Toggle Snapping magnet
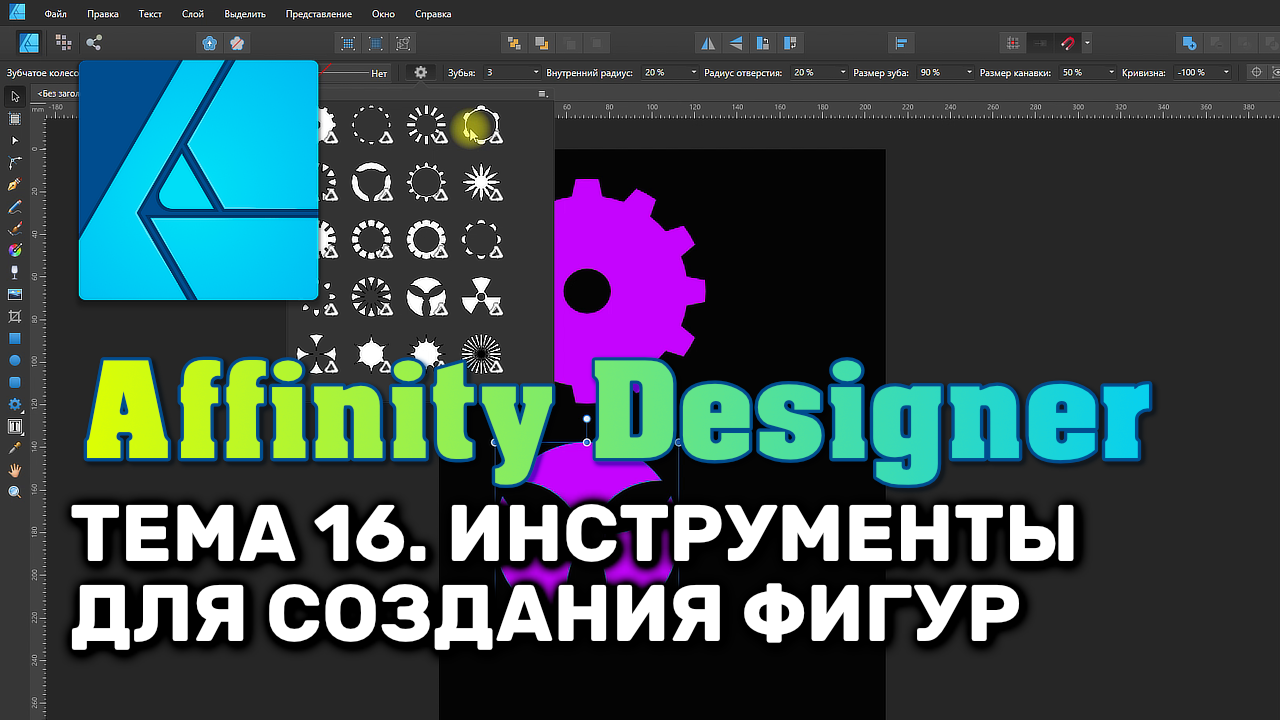The image size is (1280, 720). point(1068,43)
